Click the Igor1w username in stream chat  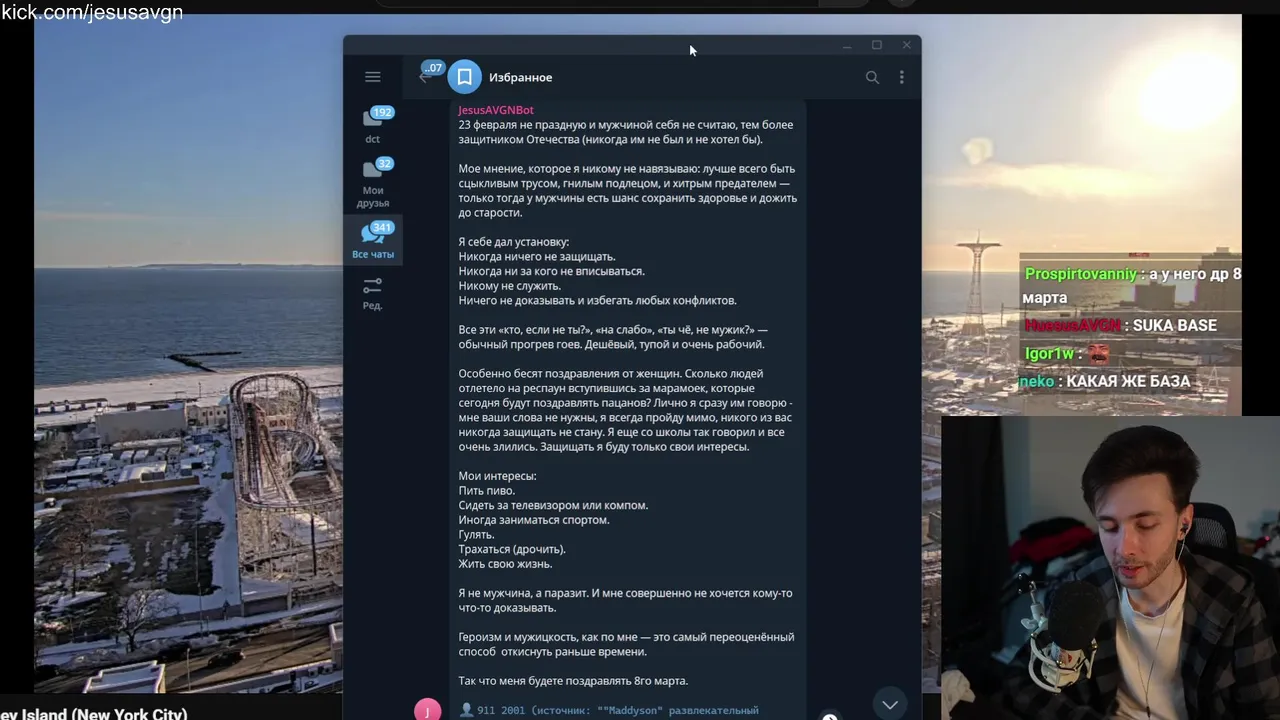click(x=1049, y=354)
